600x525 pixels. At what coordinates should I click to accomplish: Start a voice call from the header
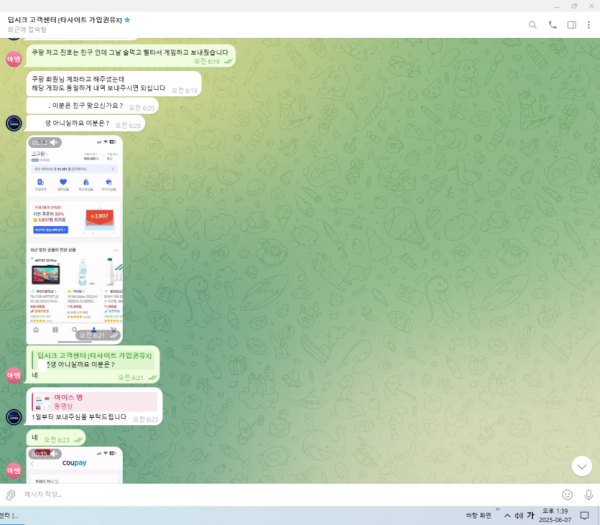point(553,25)
